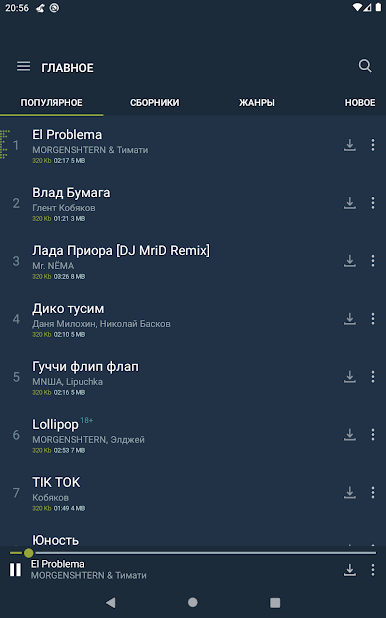Show options menu for Lollipop track

[x=373, y=435]
